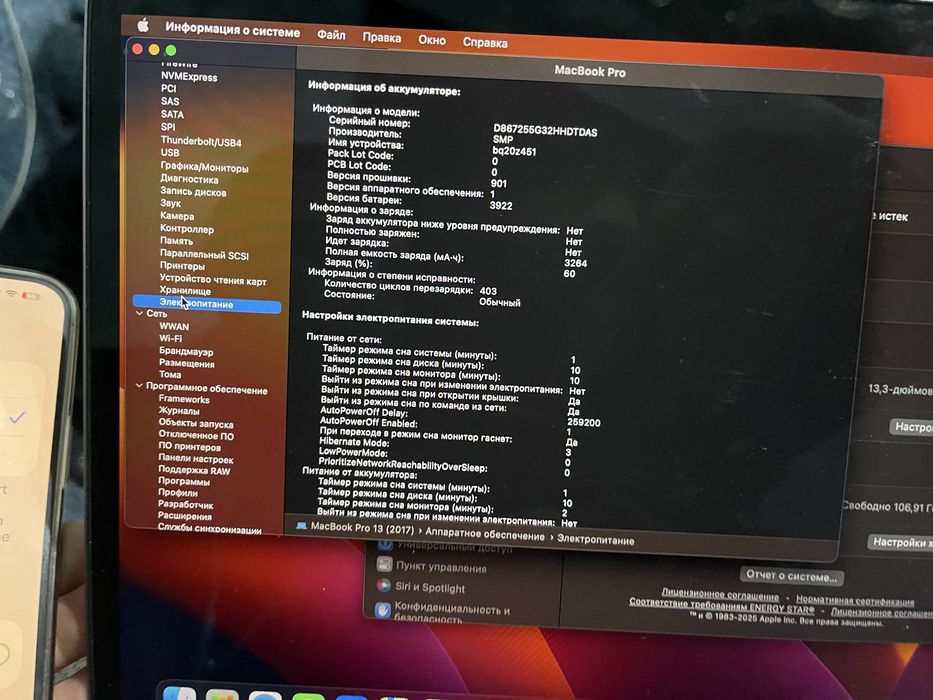
Task: Select Принтеры in the sidebar
Action: 182,266
